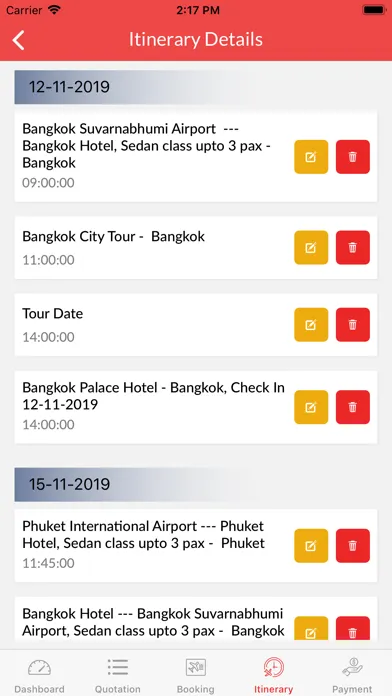Delete the Bangkok City Tour item
This screenshot has width=392, height=696.
coord(352,247)
